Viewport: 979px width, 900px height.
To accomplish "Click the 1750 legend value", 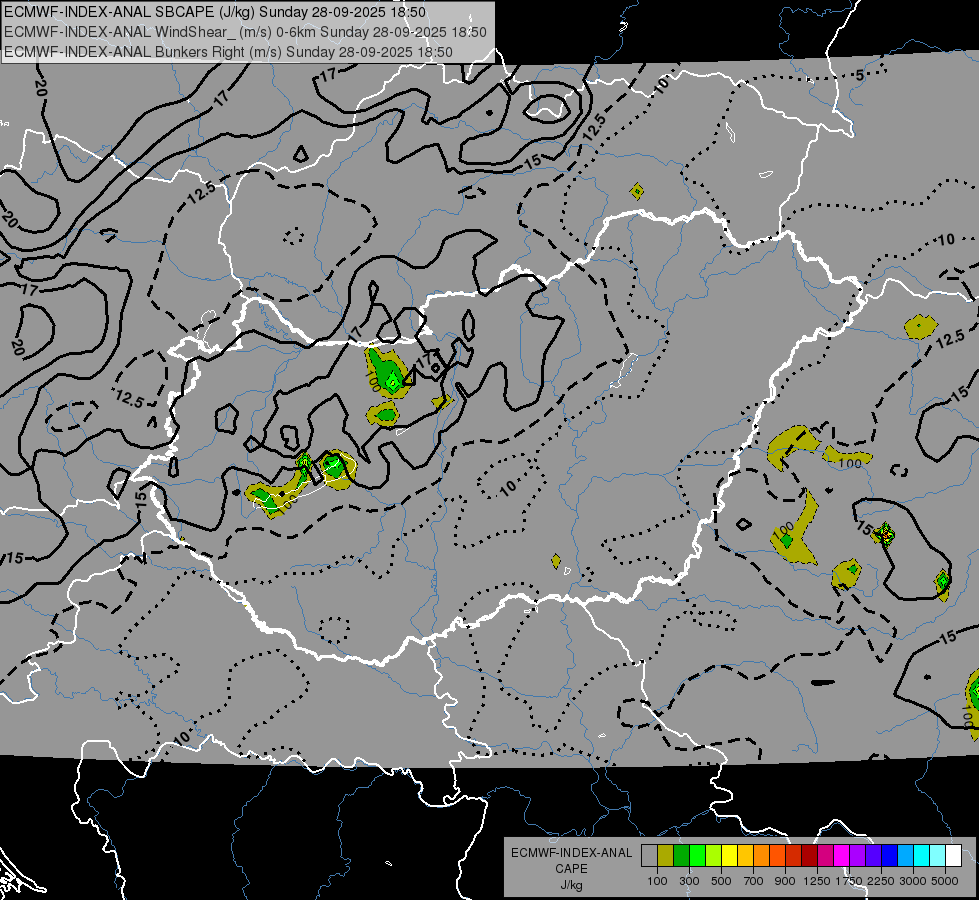I will click(x=849, y=881).
